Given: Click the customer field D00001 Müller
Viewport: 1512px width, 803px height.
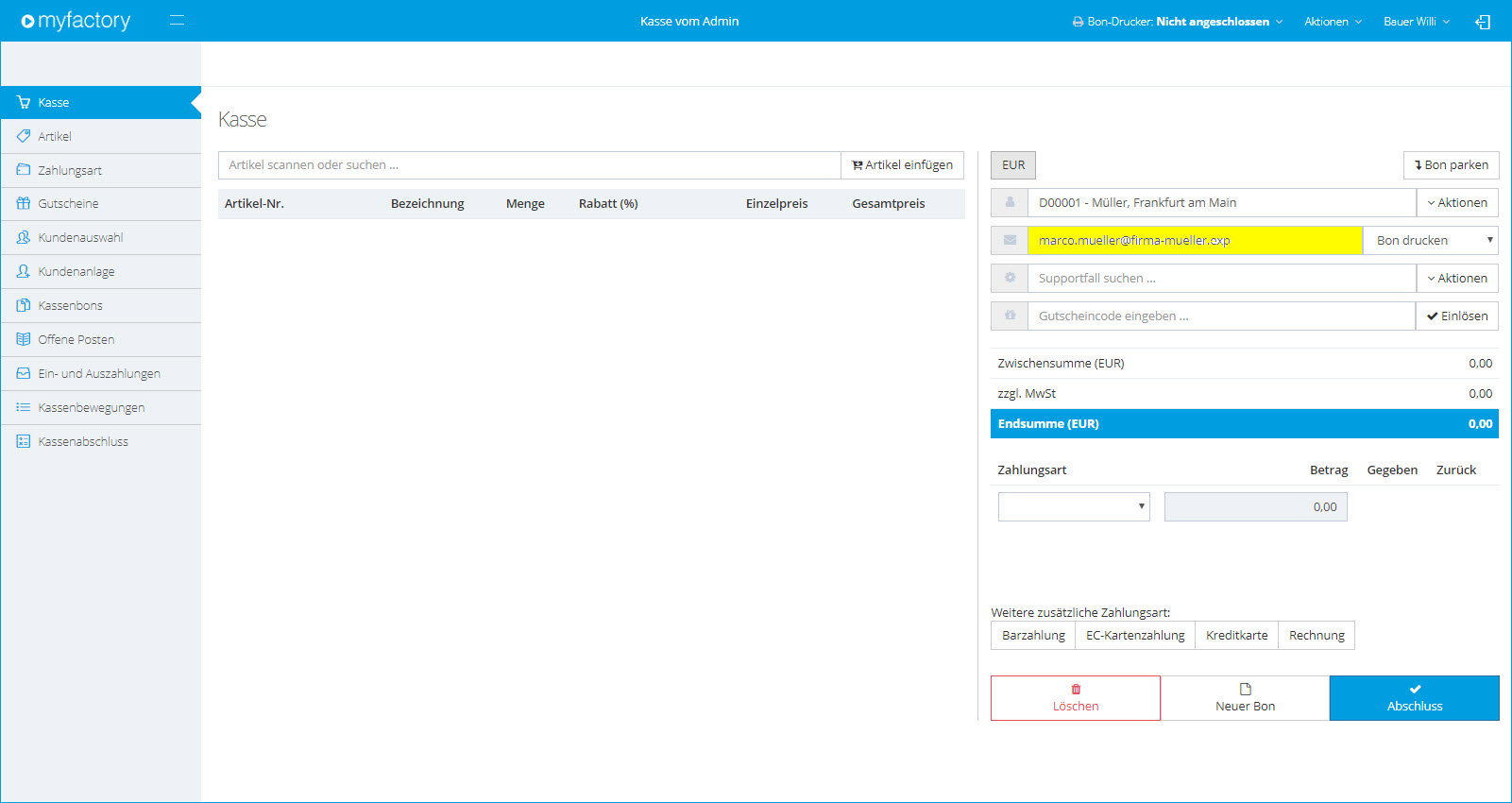Looking at the screenshot, I should pos(1222,202).
